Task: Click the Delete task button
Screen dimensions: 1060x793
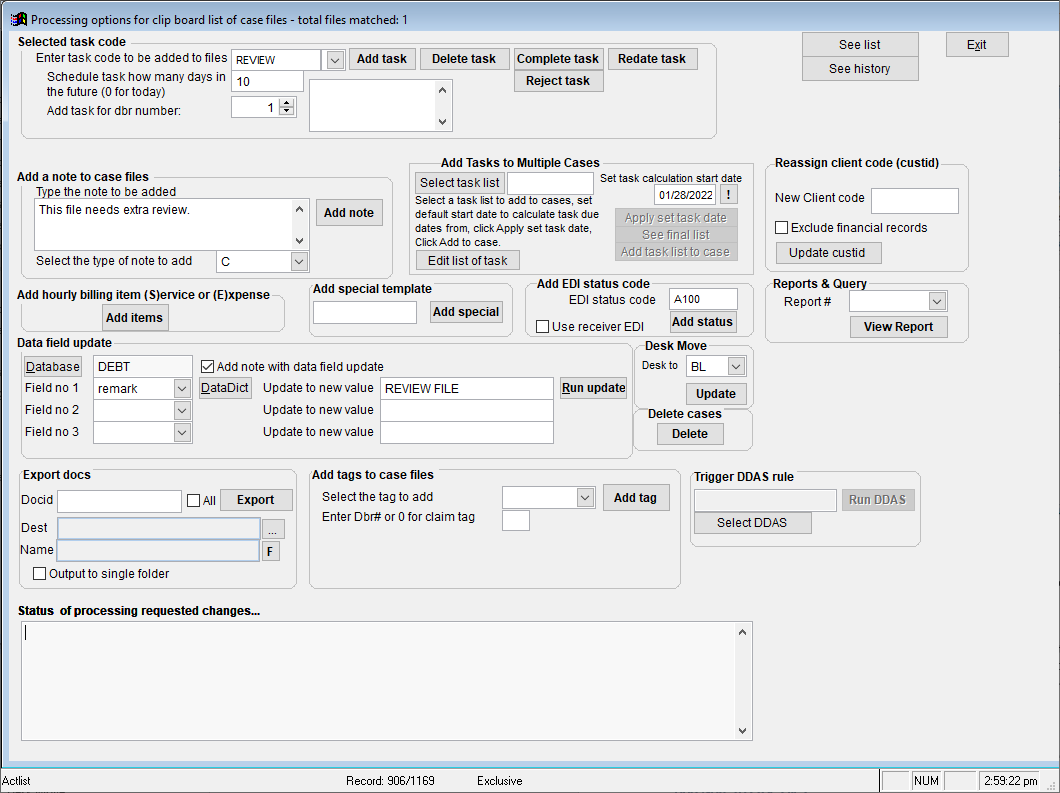Action: pyautogui.click(x=464, y=59)
